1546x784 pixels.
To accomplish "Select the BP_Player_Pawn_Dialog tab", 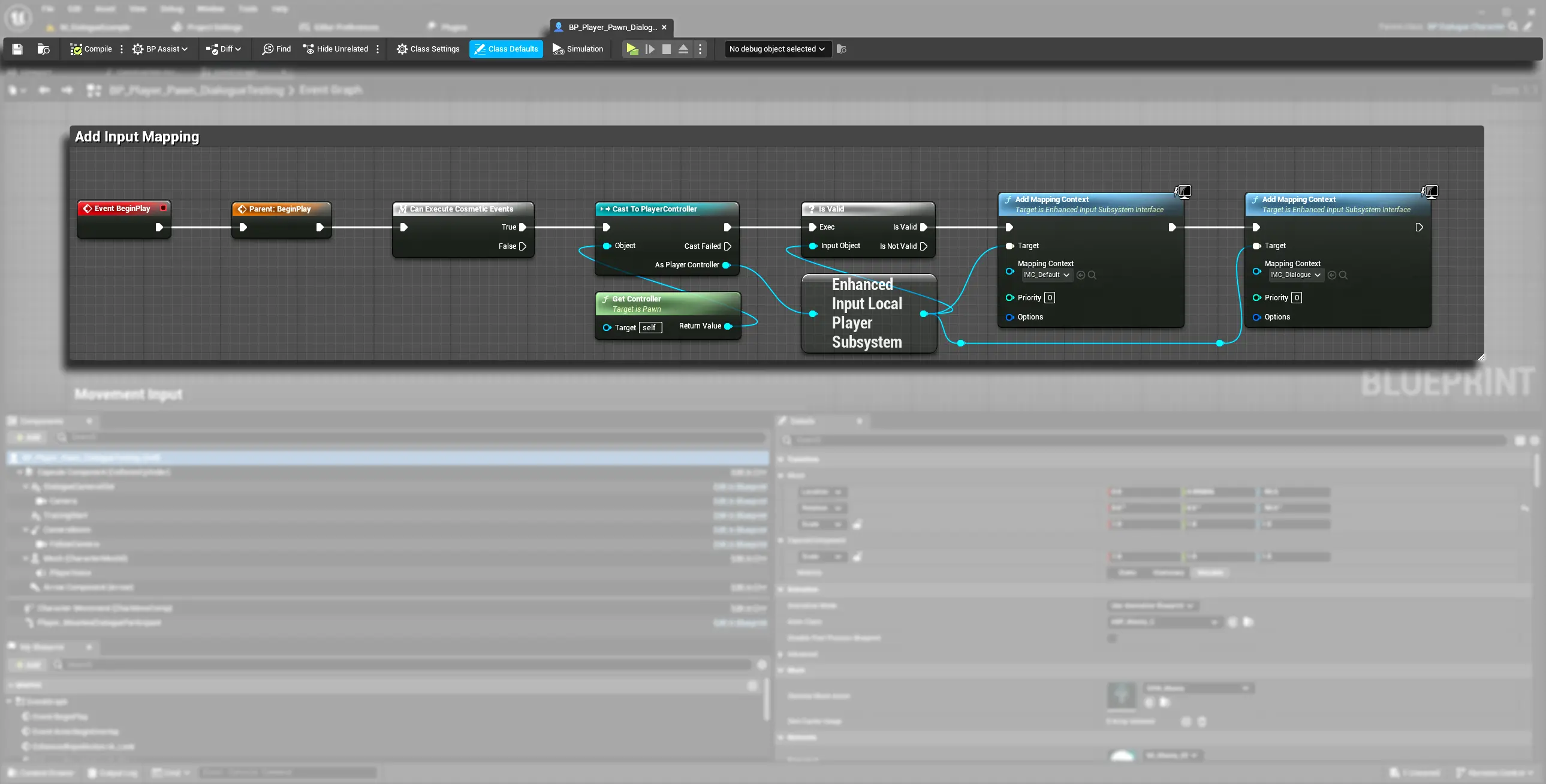I will tap(611, 28).
